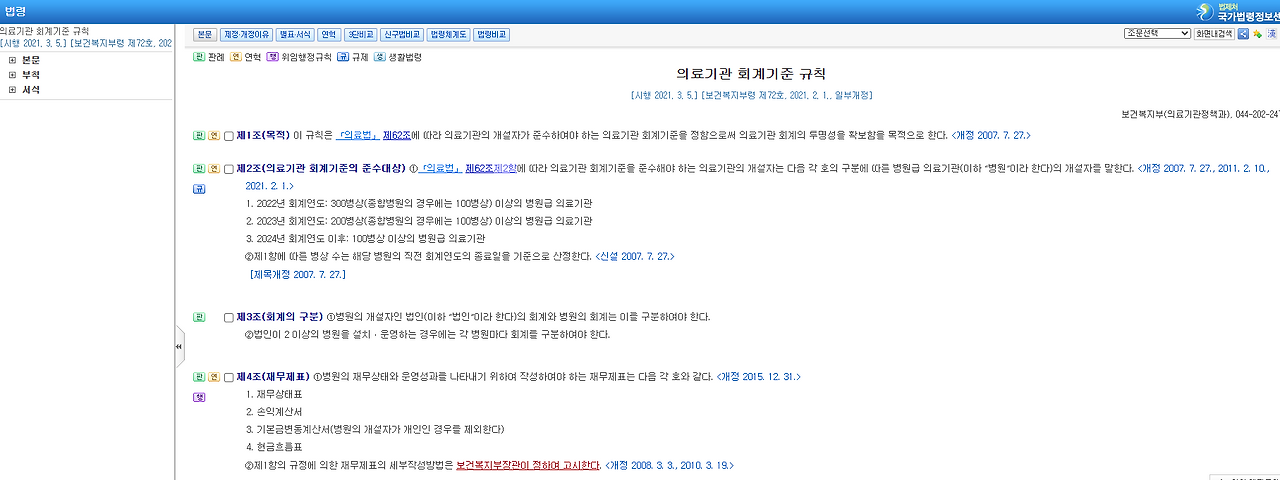Follow the 제62조제2항 link in 제2조
1280x480 pixels.
tap(491, 169)
